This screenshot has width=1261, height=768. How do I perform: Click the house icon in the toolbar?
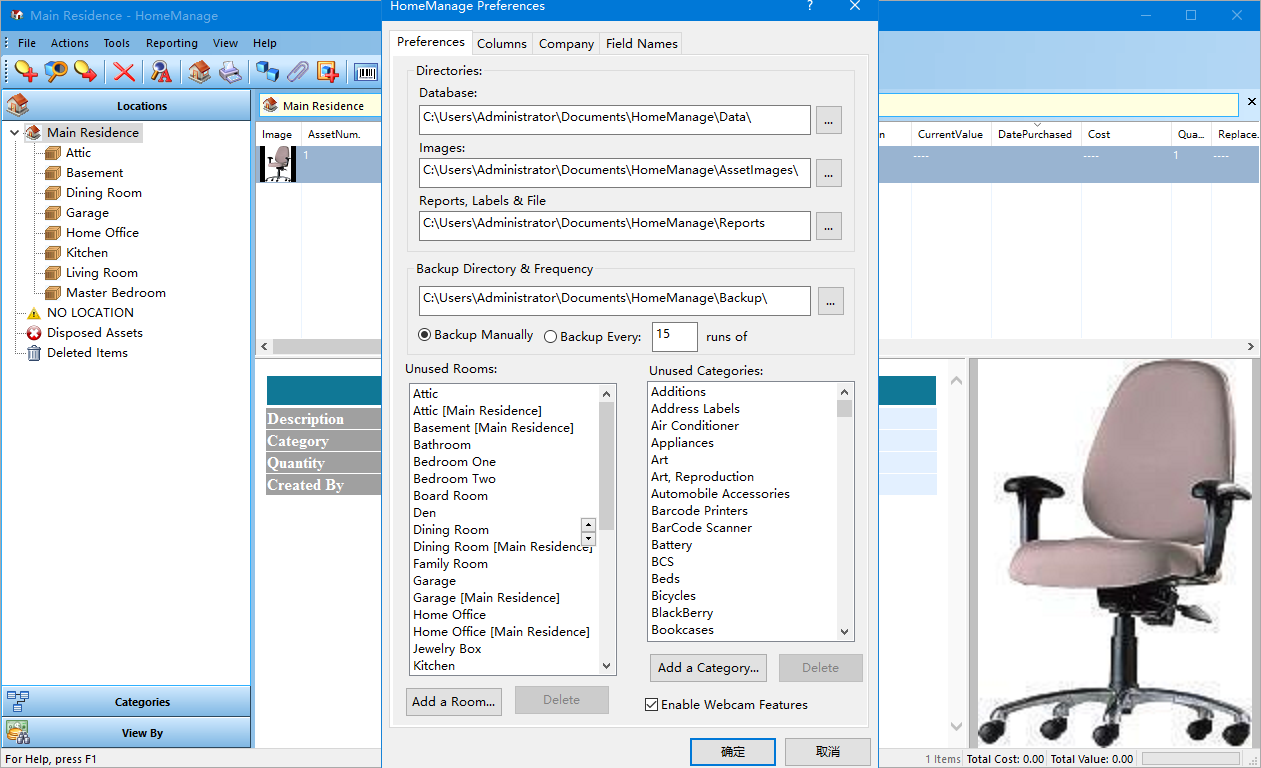pos(200,71)
